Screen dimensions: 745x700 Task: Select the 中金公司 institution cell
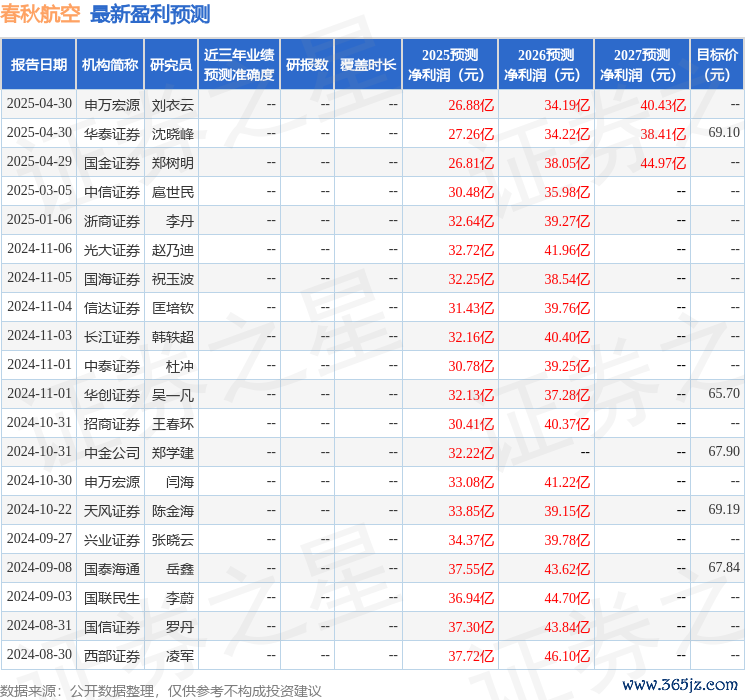point(112,453)
